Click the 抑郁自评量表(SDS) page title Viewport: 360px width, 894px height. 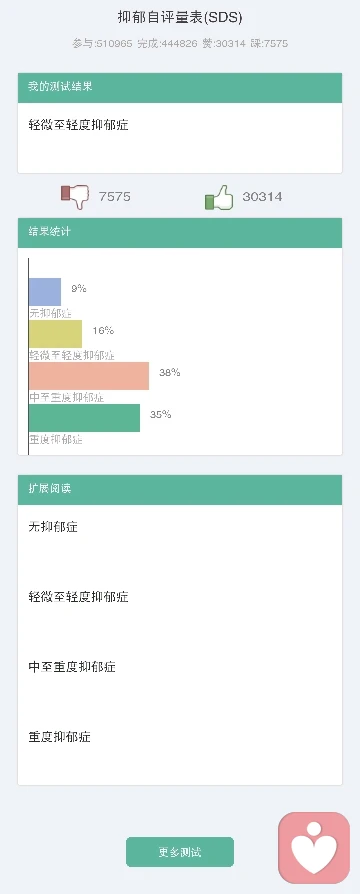tap(180, 18)
